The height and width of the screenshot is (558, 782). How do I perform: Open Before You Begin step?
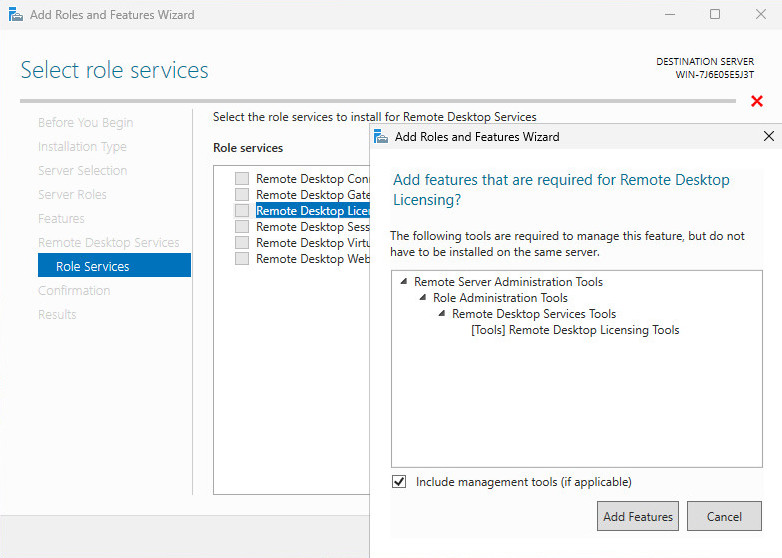86,123
